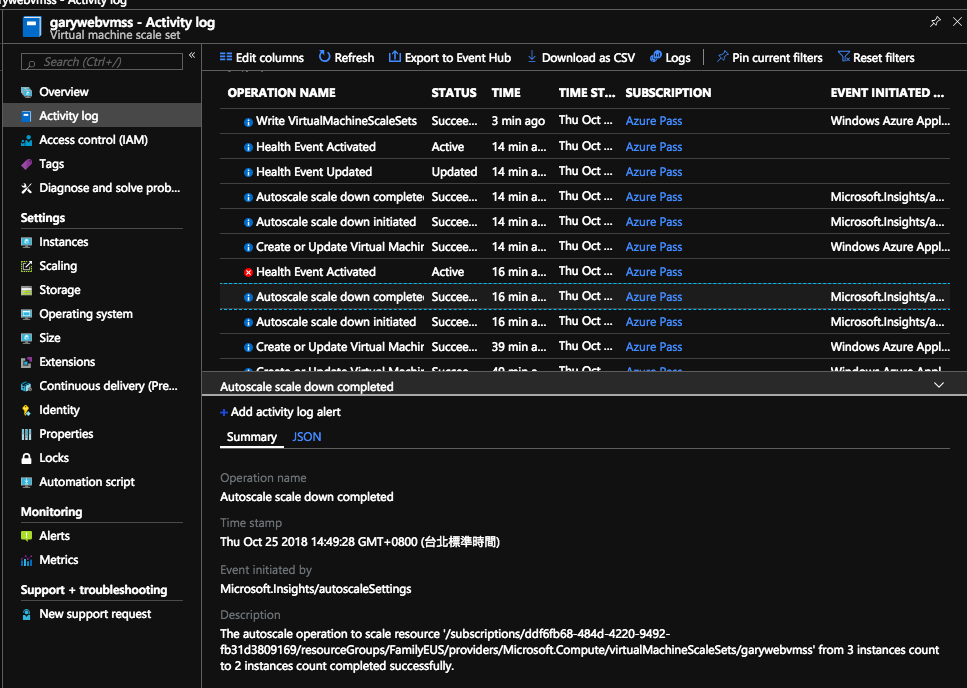Click the Operating system icon
Viewport: 967px width, 688px height.
pyautogui.click(x=27, y=314)
